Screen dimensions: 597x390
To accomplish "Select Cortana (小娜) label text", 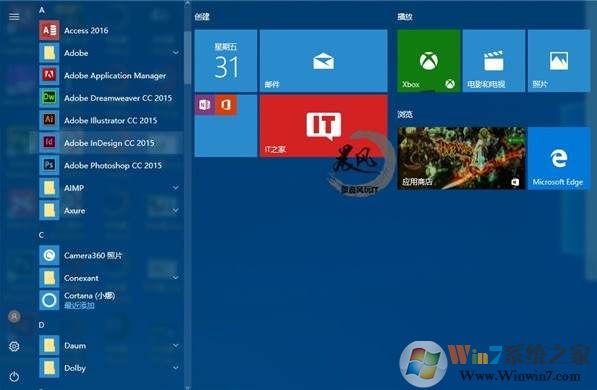I will [x=89, y=296].
